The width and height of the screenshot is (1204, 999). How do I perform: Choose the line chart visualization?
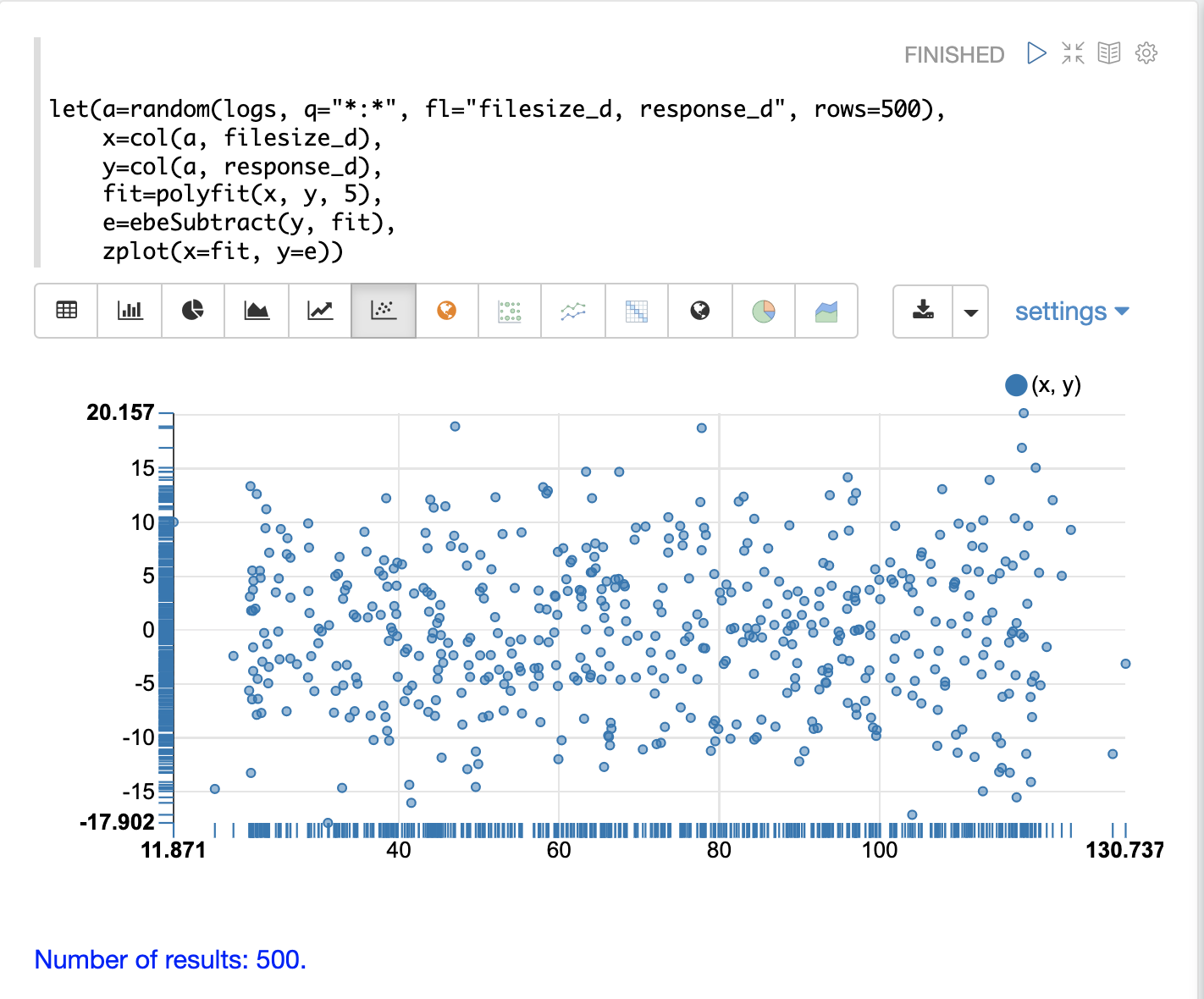(320, 311)
